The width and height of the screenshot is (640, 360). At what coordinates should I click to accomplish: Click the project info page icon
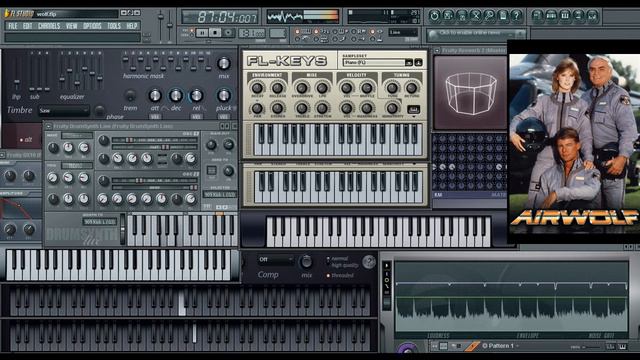point(503,16)
